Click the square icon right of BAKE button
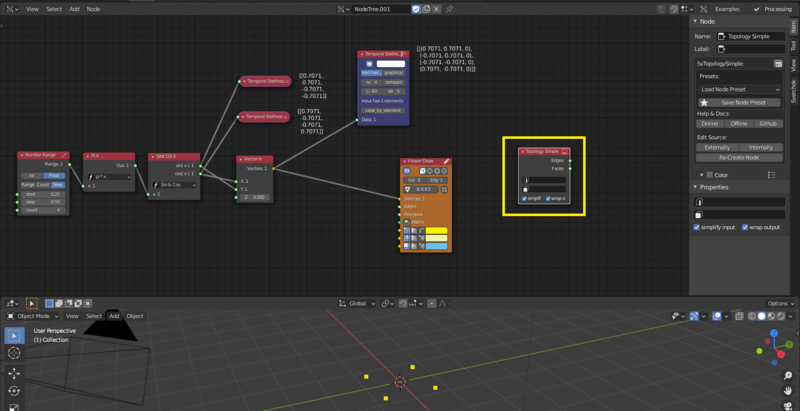This screenshot has height=411, width=800. [444, 189]
